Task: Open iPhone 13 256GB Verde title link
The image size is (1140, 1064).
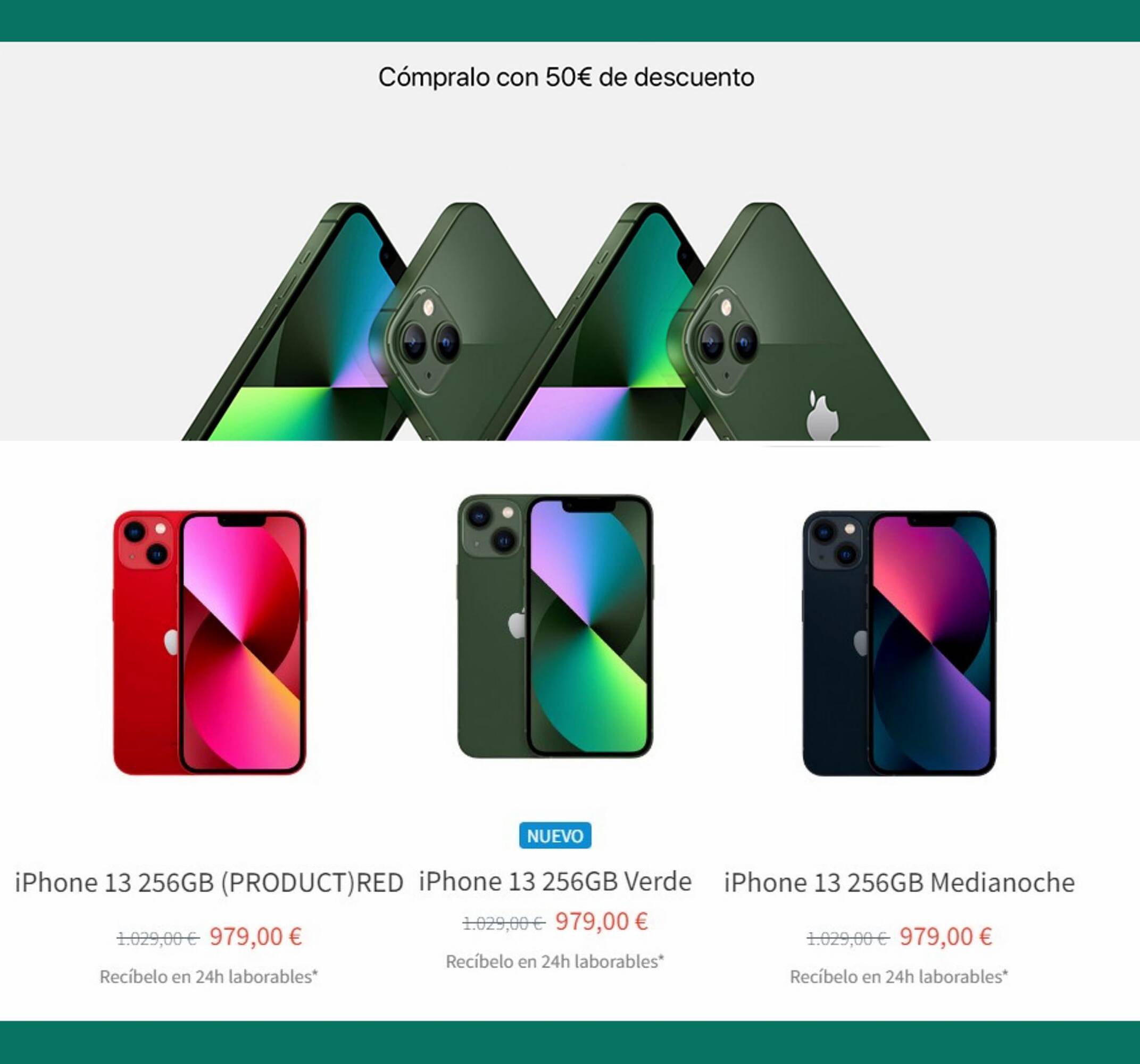Action: coord(555,882)
